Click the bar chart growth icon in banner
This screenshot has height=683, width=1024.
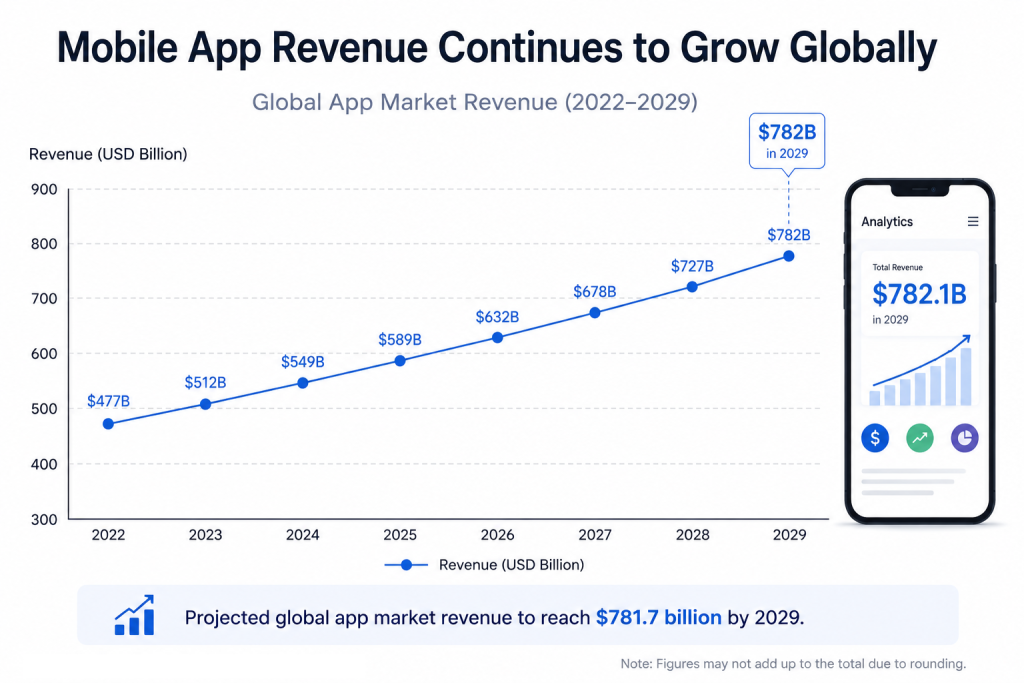(x=135, y=615)
